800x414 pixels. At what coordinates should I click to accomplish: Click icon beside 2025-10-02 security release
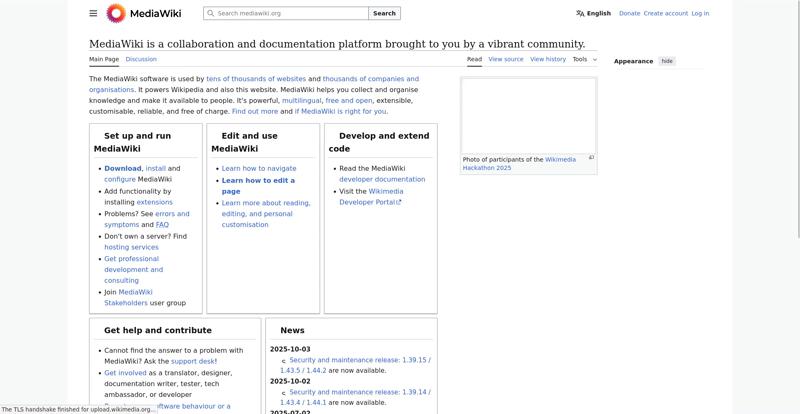(284, 393)
